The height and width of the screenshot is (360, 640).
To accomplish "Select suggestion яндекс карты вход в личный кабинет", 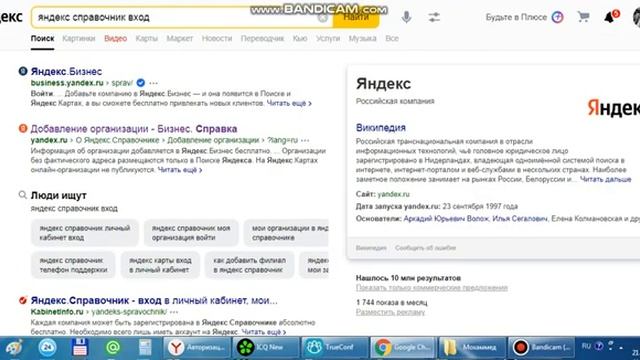I will coord(160,265).
